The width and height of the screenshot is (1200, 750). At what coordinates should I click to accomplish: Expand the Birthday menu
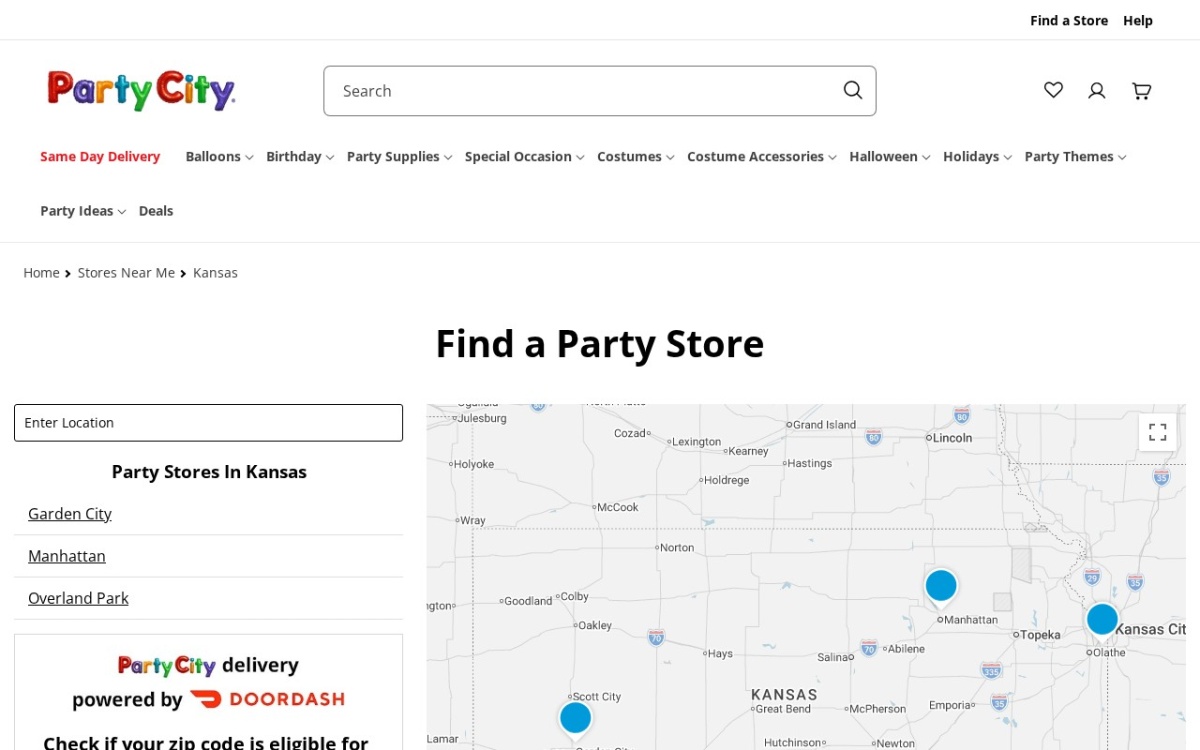coord(300,157)
